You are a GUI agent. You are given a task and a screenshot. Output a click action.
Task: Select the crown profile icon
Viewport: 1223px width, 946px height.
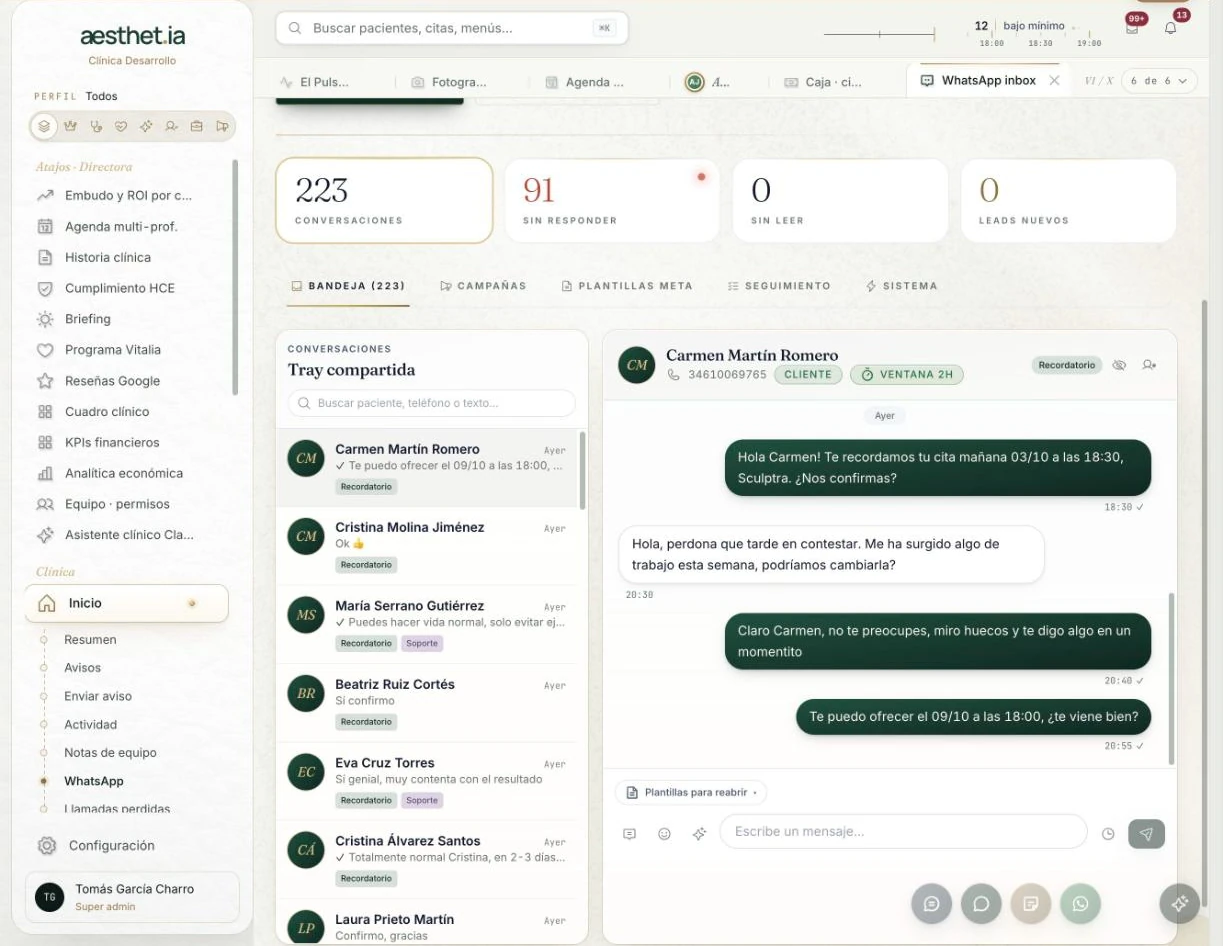(x=70, y=126)
